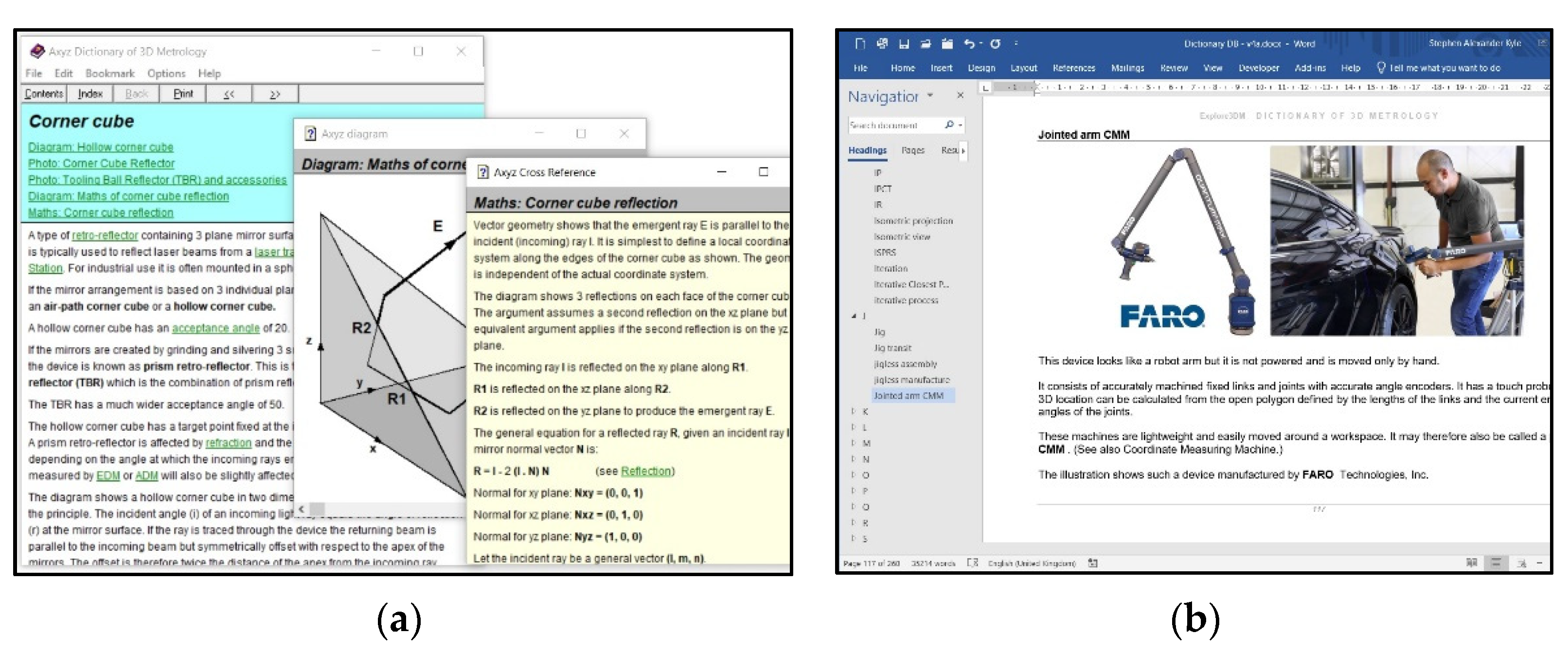
Task: Click the Save icon in Word toolbar
Action: coord(904,44)
